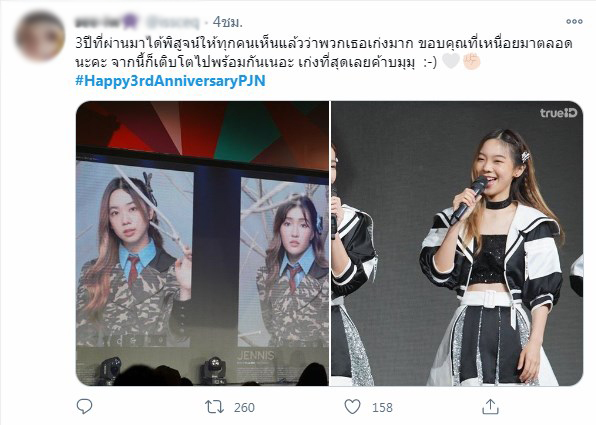Click the trueID watermark on right photo
Image resolution: width=596 pixels, height=425 pixels.
click(x=558, y=113)
